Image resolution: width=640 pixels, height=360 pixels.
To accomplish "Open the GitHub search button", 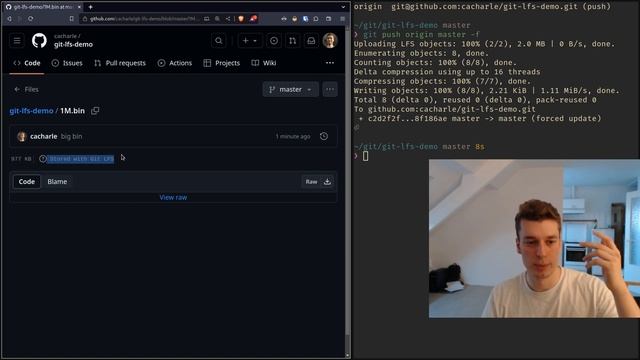I will point(219,41).
